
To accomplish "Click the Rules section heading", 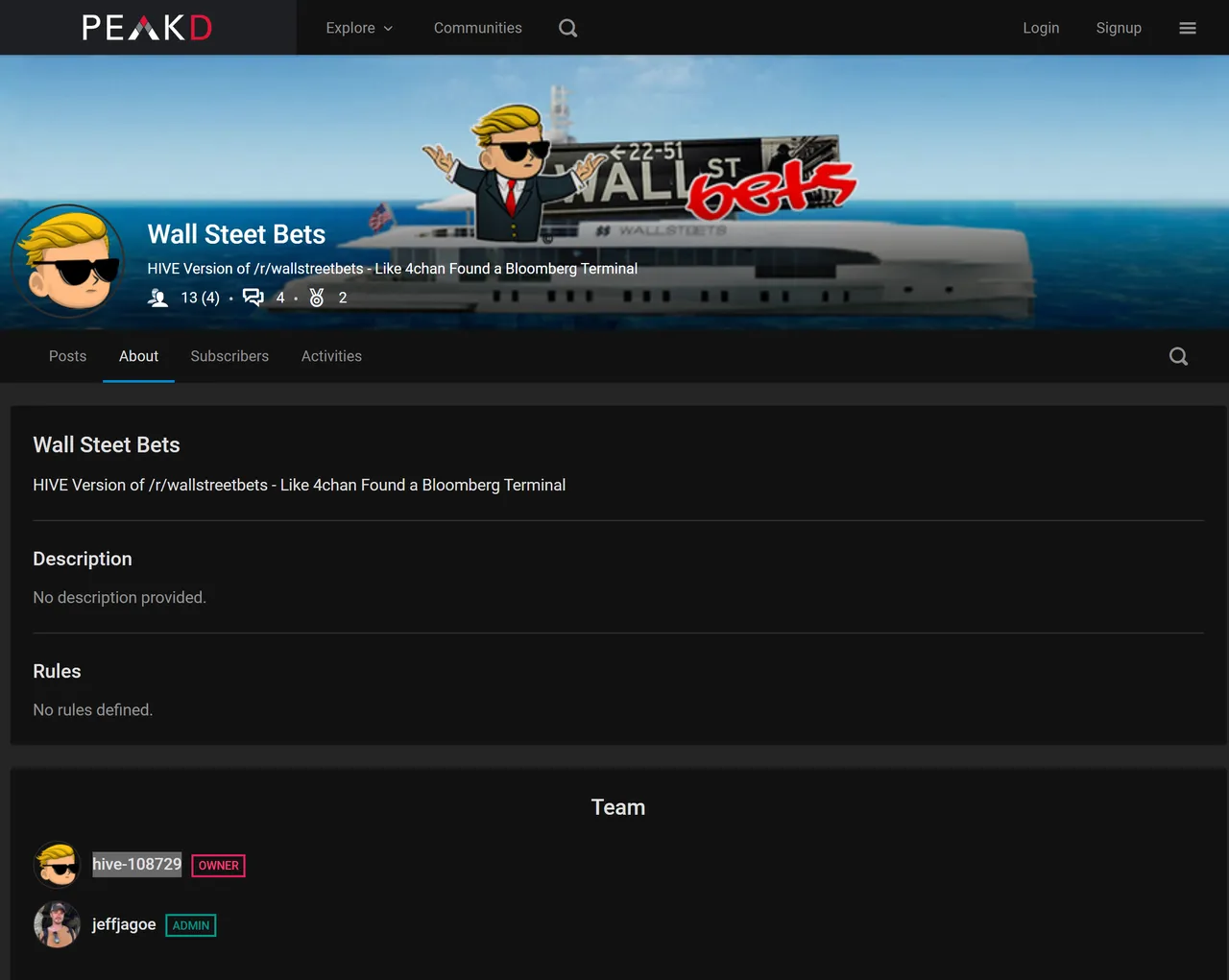I will (x=57, y=671).
